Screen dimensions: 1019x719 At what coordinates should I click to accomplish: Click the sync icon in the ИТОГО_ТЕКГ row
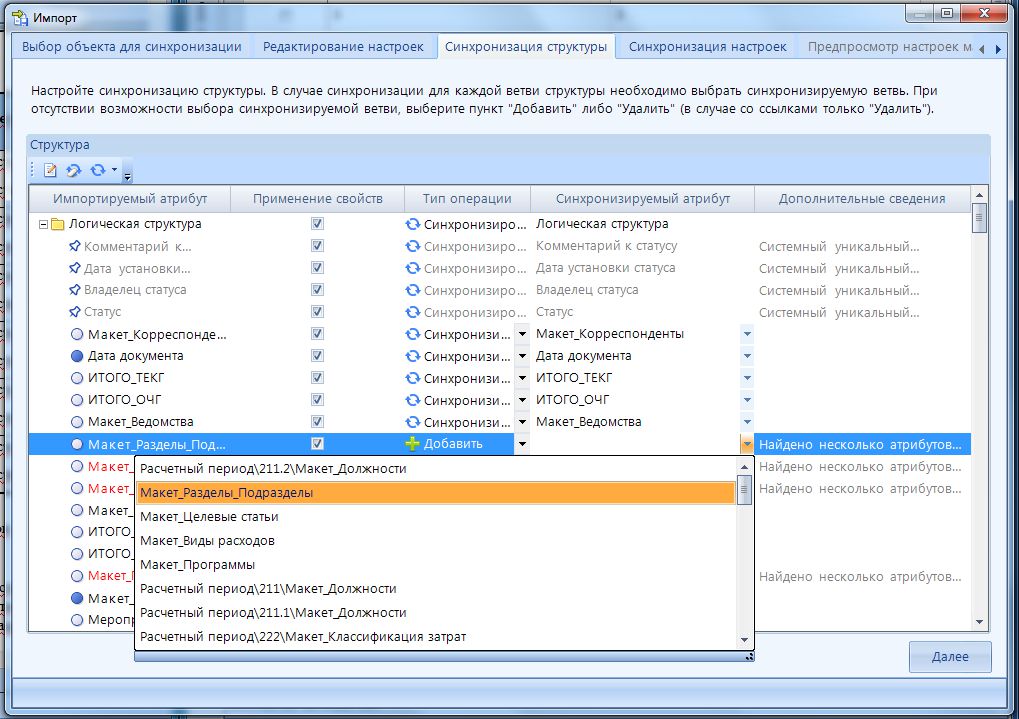point(412,378)
